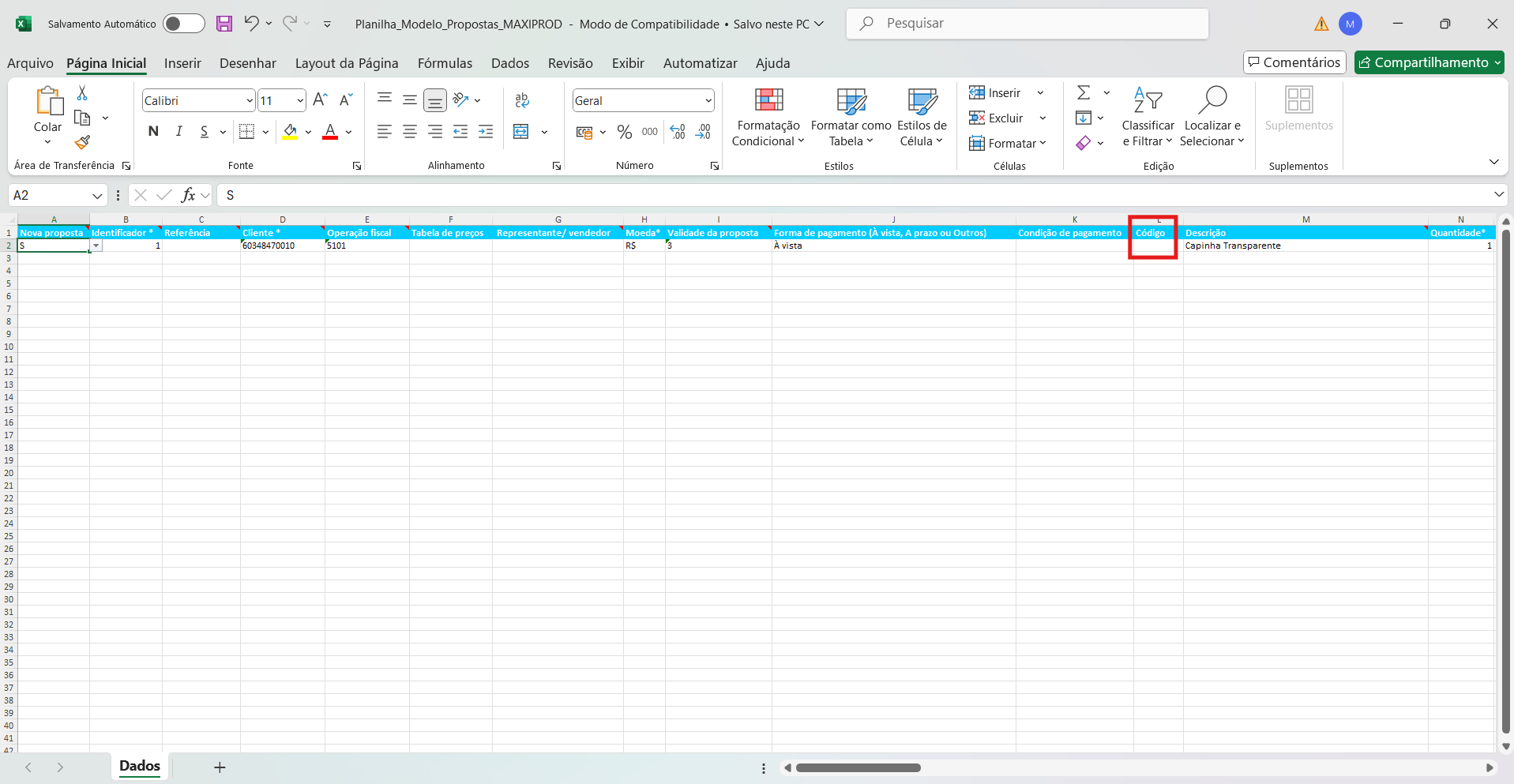Viewport: 1514px width, 784px height.
Task: Click the Format Painter brush icon
Action: [x=82, y=143]
